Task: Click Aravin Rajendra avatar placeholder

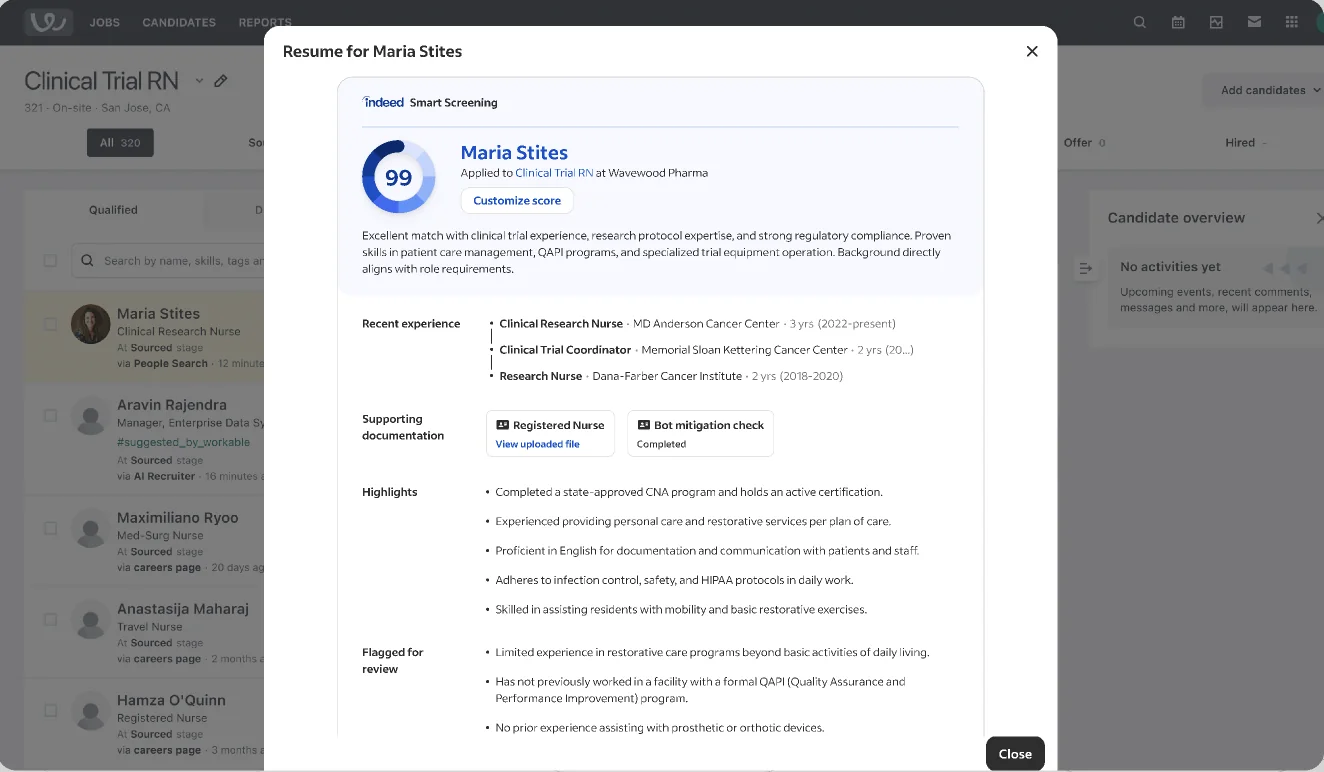Action: [x=91, y=416]
